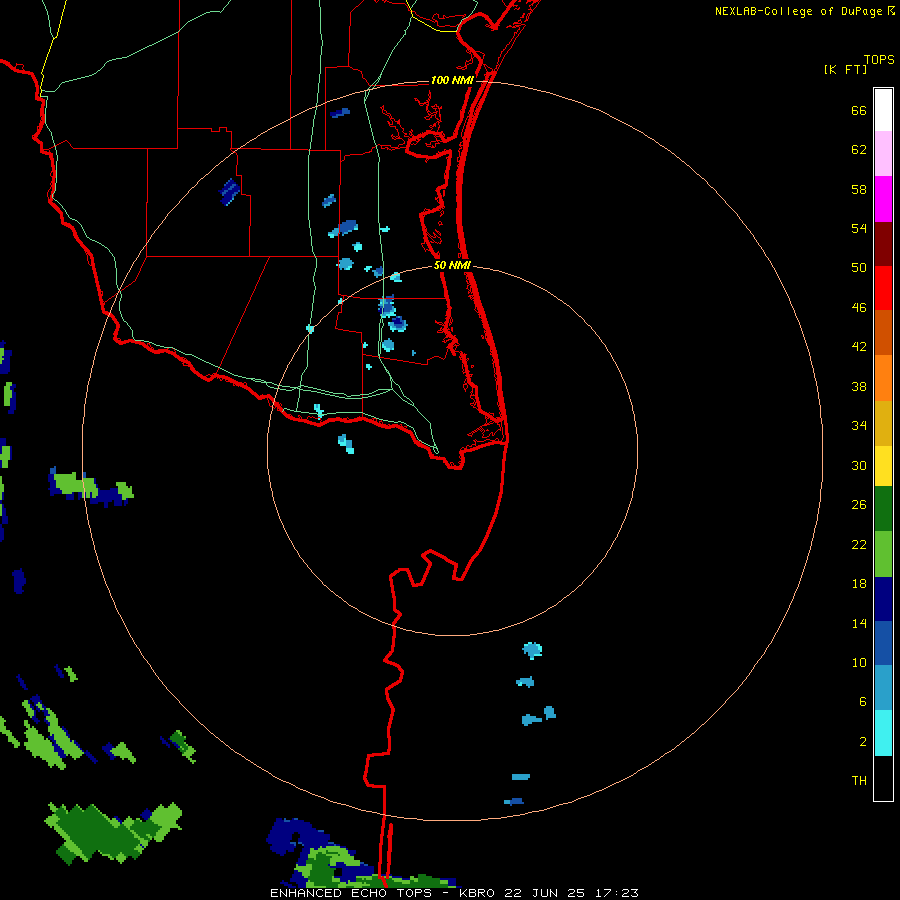Click the "KBRO" radar site identifier
Screen dimensions: 900x900
[479, 893]
